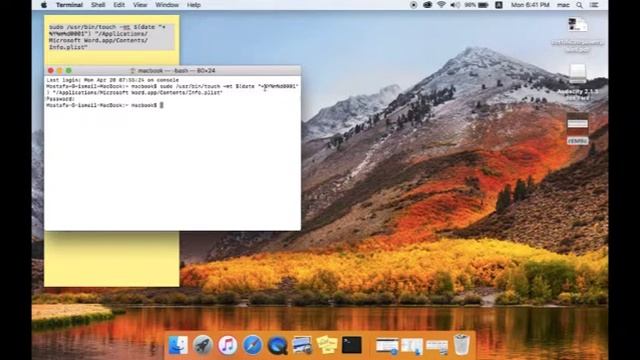
Task: Click the clock showing Mon 6:41 PM
Action: tap(530, 5)
